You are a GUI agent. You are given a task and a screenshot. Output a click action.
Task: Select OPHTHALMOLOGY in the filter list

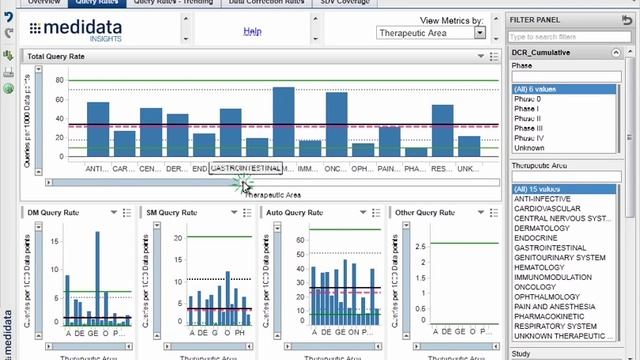(x=564, y=297)
